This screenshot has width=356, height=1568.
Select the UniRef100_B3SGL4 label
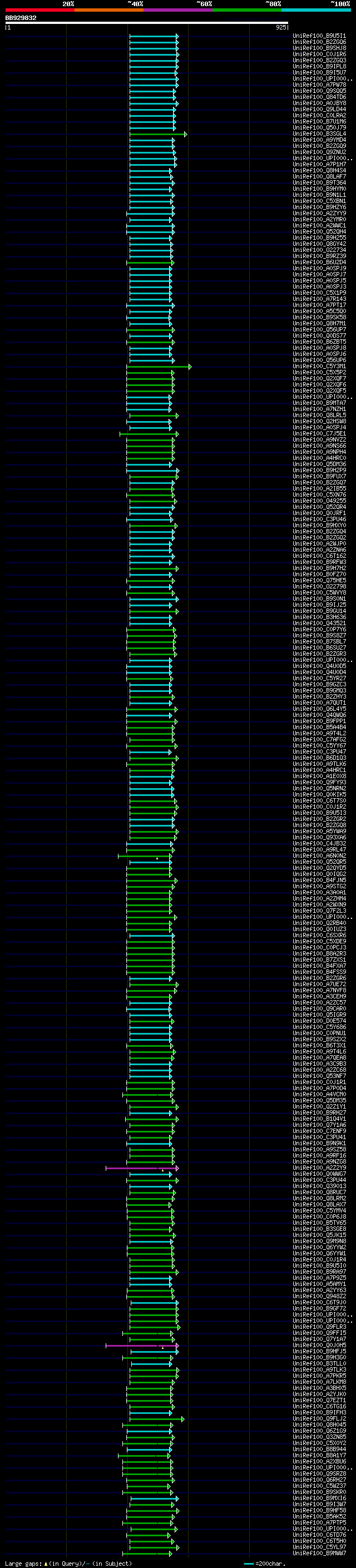pyautogui.click(x=319, y=134)
